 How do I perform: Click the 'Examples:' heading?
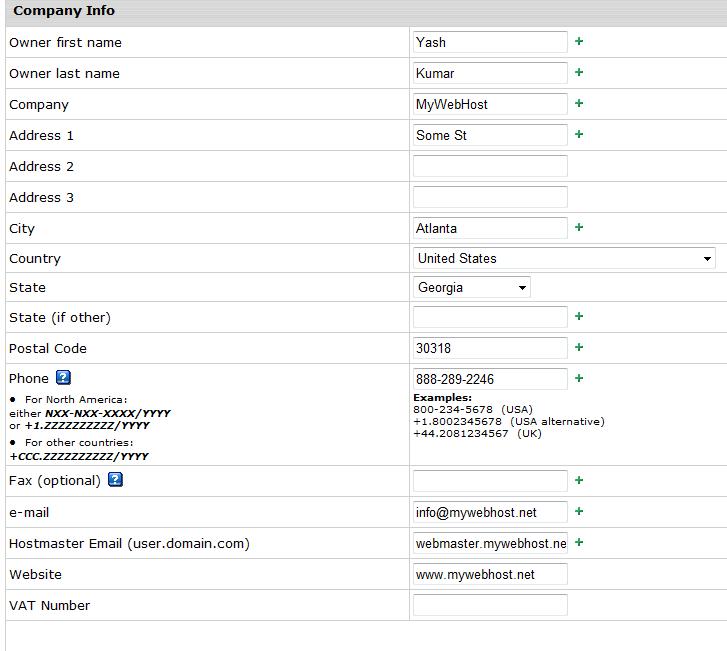(442, 397)
